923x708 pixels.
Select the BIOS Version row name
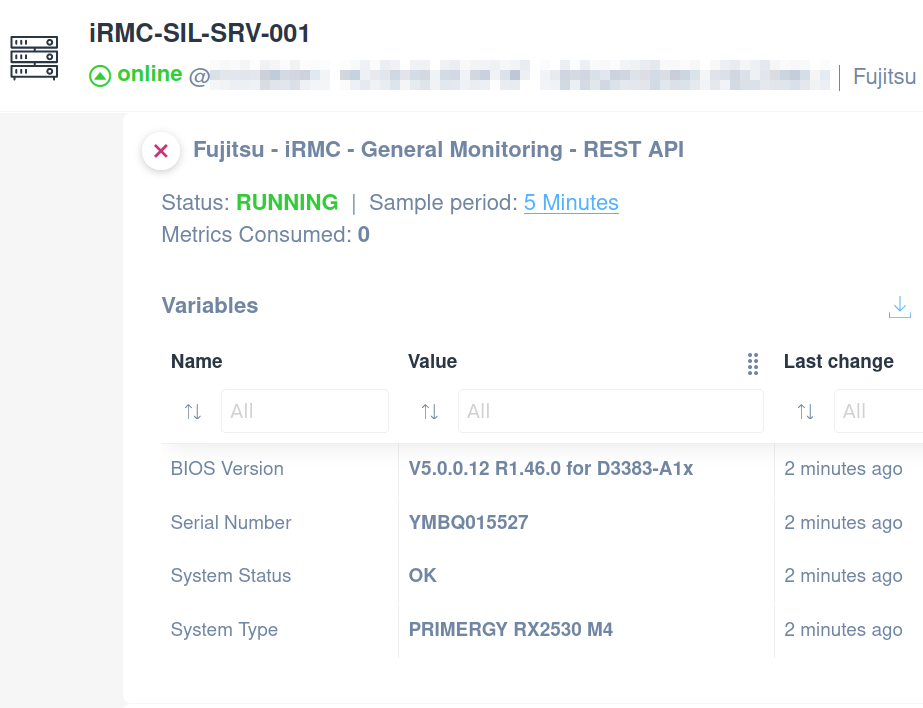pyautogui.click(x=227, y=468)
